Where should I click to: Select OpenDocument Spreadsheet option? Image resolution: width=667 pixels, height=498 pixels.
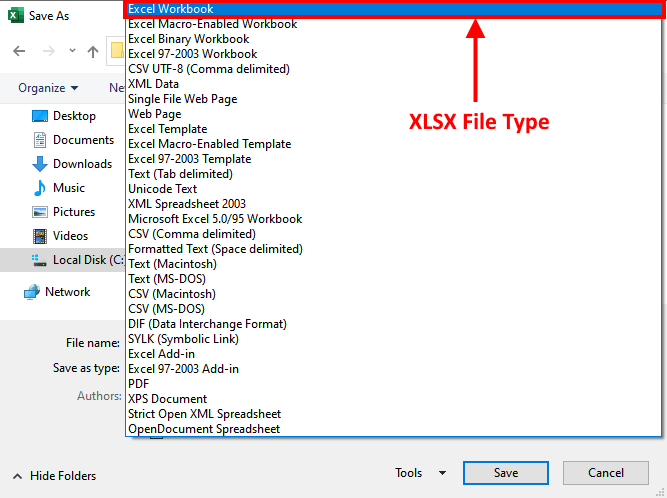coord(394,429)
